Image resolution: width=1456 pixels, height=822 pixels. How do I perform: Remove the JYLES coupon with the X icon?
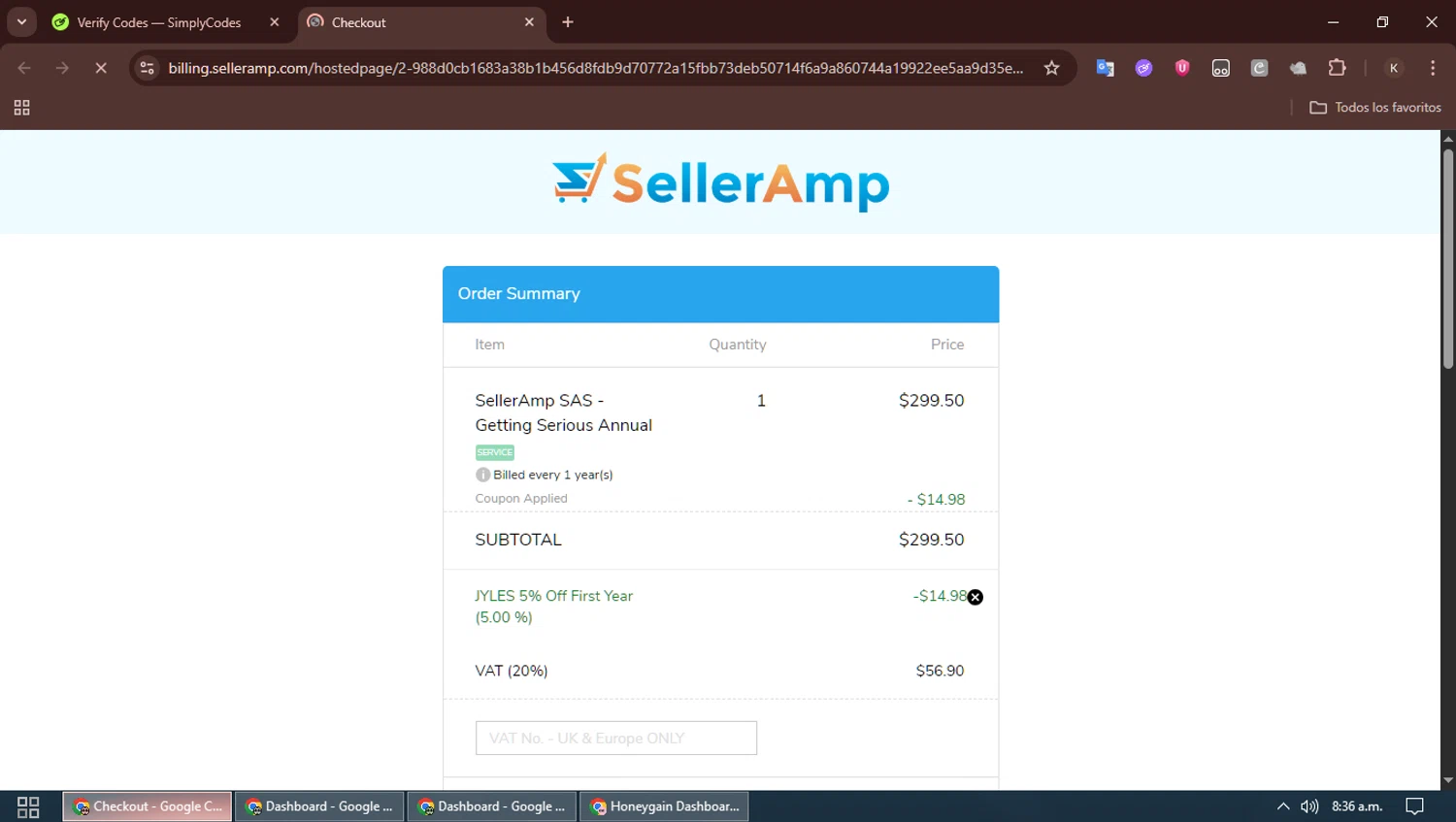pos(976,597)
